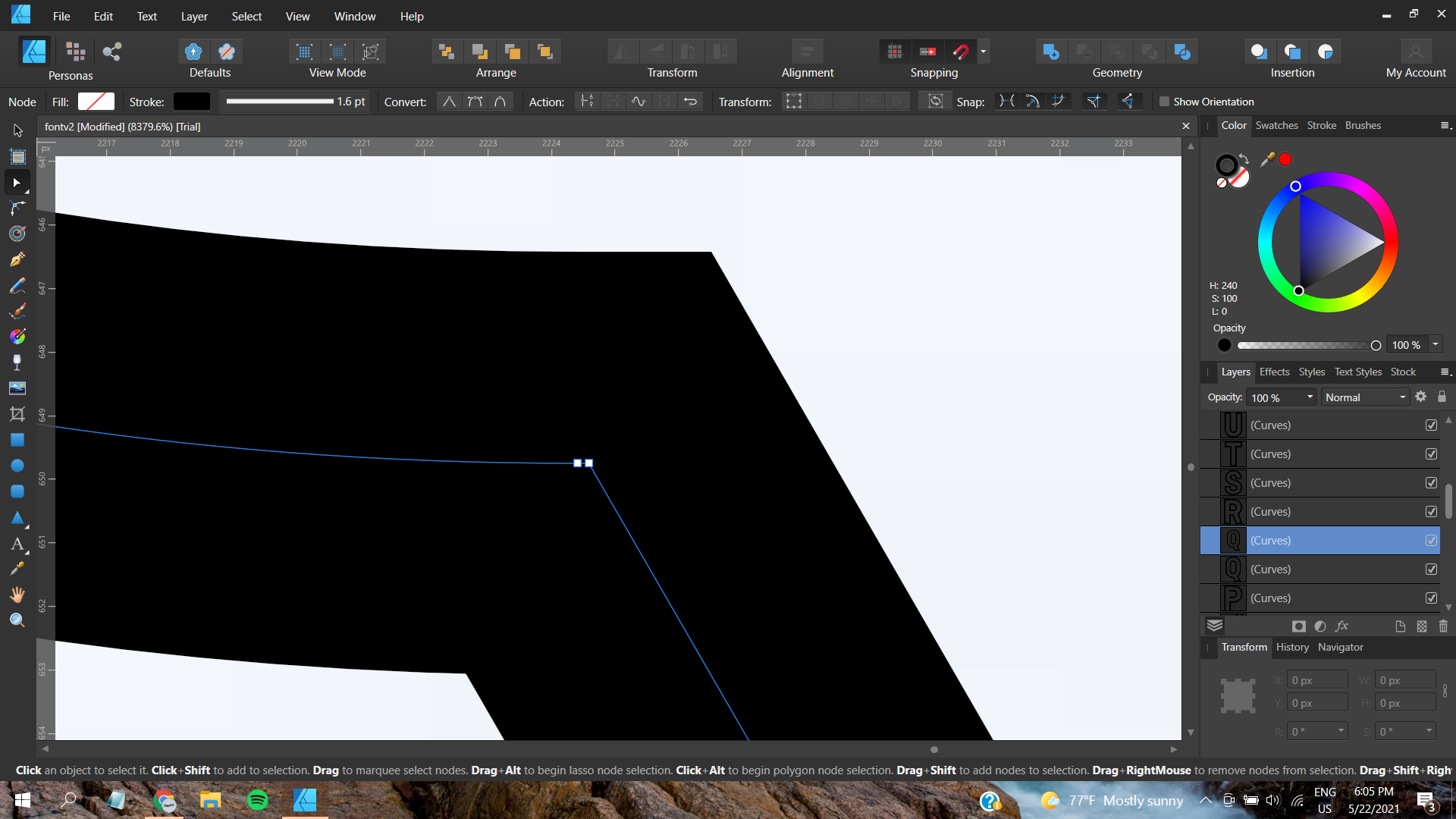The width and height of the screenshot is (1456, 819).
Task: Click the black Stroke color swatch
Action: click(x=192, y=102)
